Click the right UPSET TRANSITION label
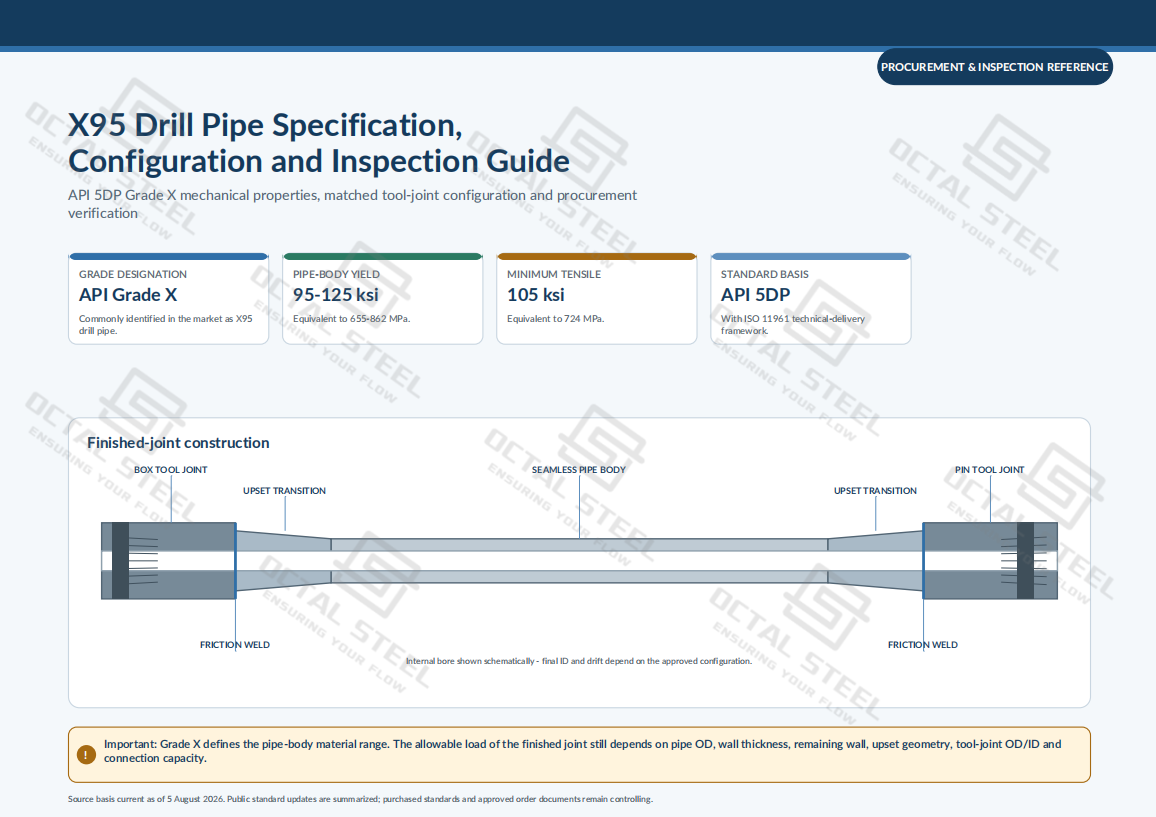The height and width of the screenshot is (817, 1156). (875, 490)
